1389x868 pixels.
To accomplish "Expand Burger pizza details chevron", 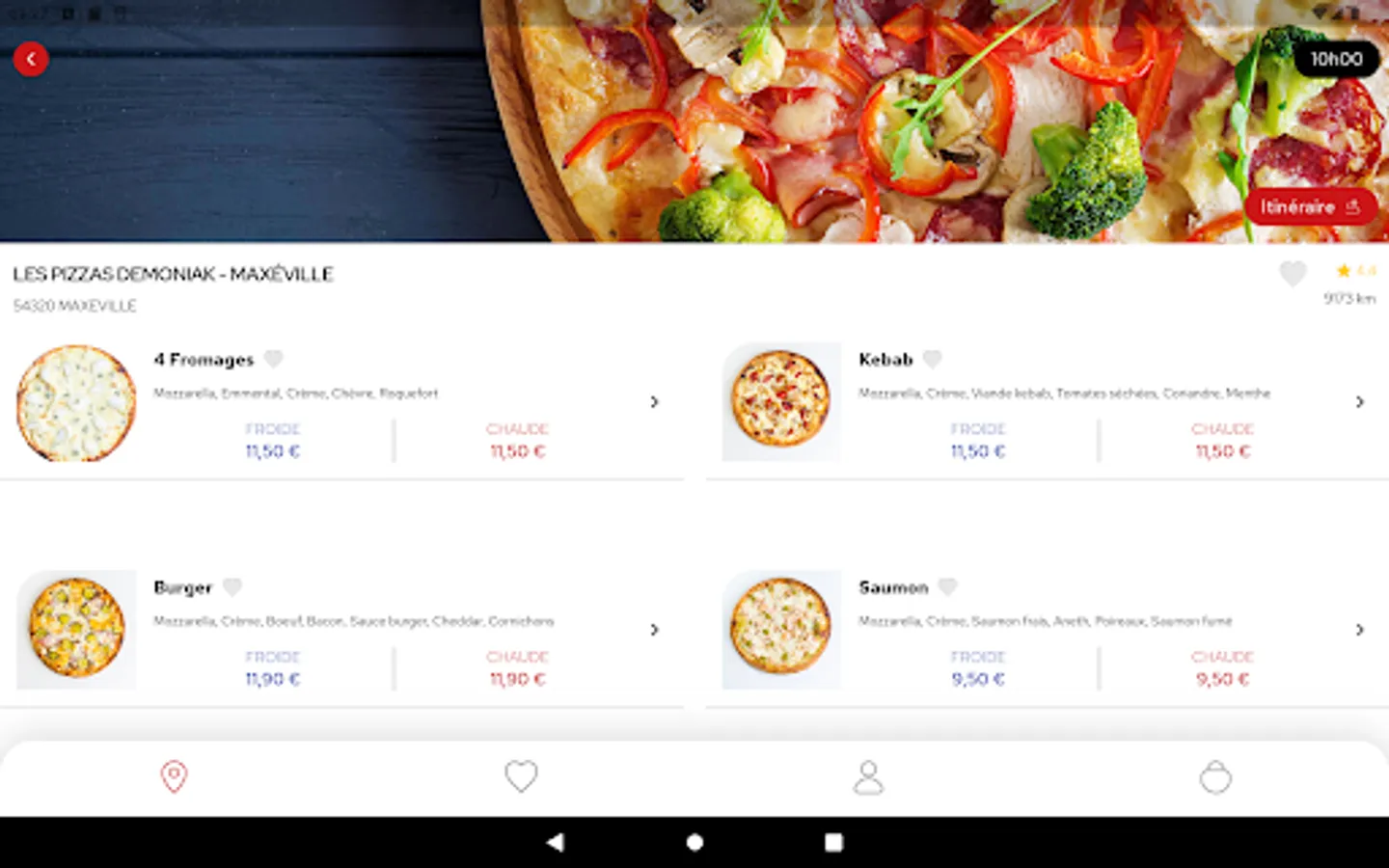I will [x=654, y=629].
